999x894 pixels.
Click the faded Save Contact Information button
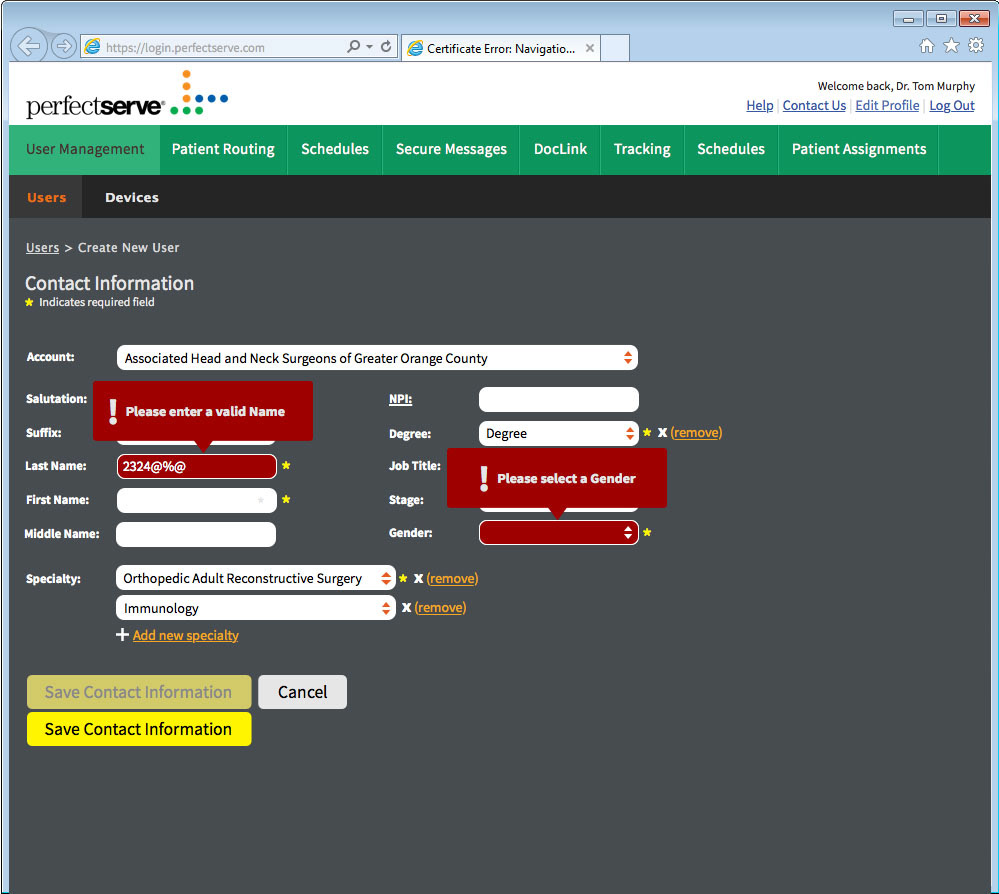pyautogui.click(x=139, y=692)
